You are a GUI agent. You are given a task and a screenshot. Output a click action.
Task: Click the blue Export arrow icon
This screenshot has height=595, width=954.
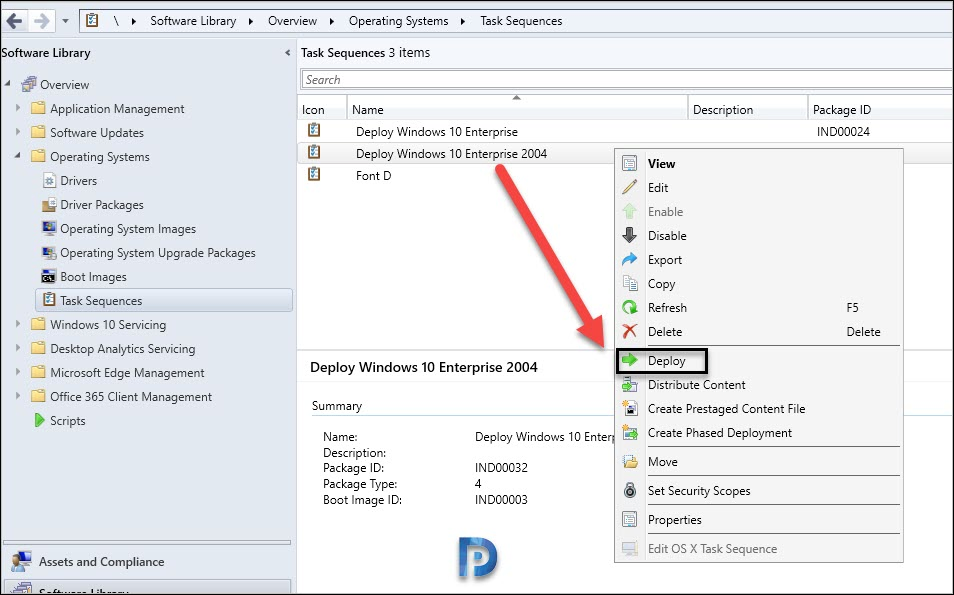pos(630,259)
